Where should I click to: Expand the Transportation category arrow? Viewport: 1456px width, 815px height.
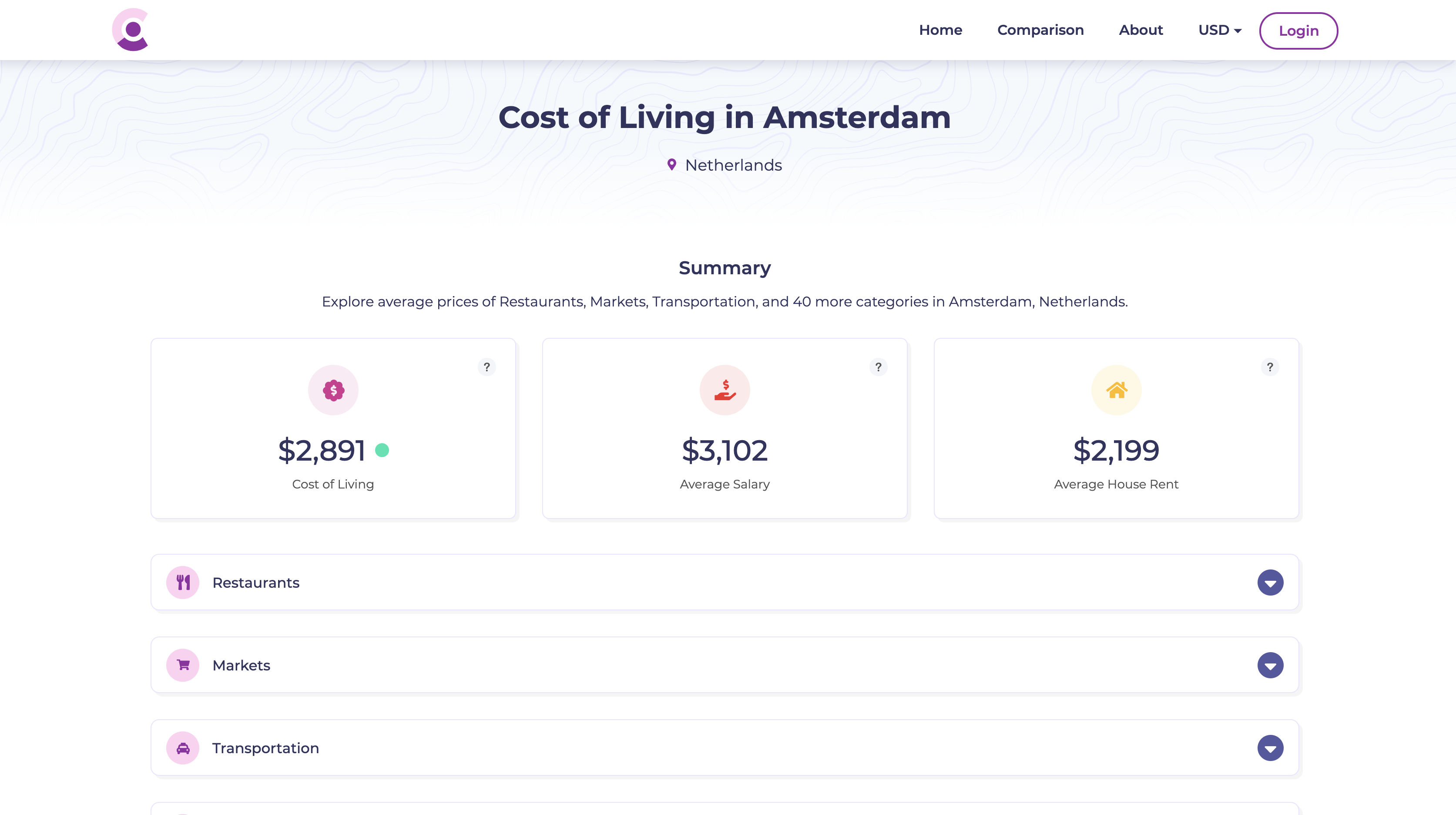coord(1270,748)
